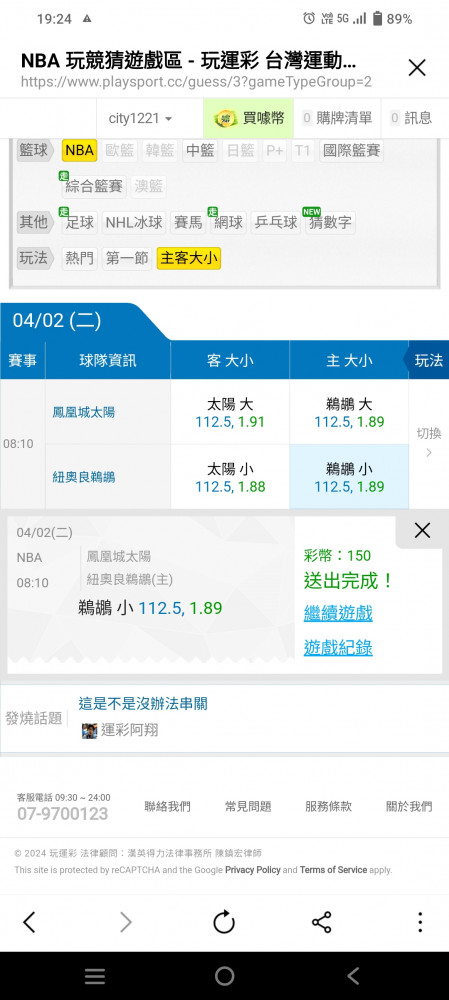Screen dimensions: 449x1000
Task: Open Android recent apps button
Action: 95,976
